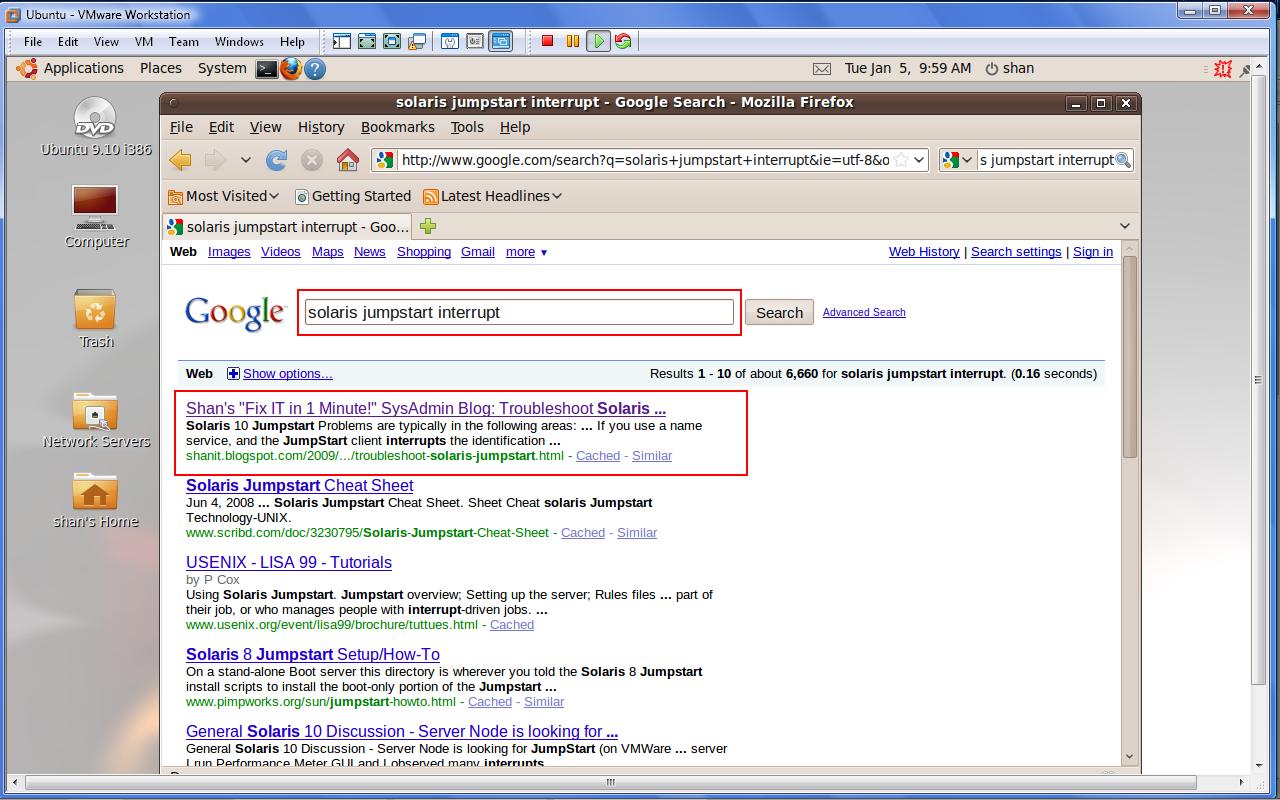The width and height of the screenshot is (1280, 800).
Task: Open the shan user power menu
Action: point(1009,68)
